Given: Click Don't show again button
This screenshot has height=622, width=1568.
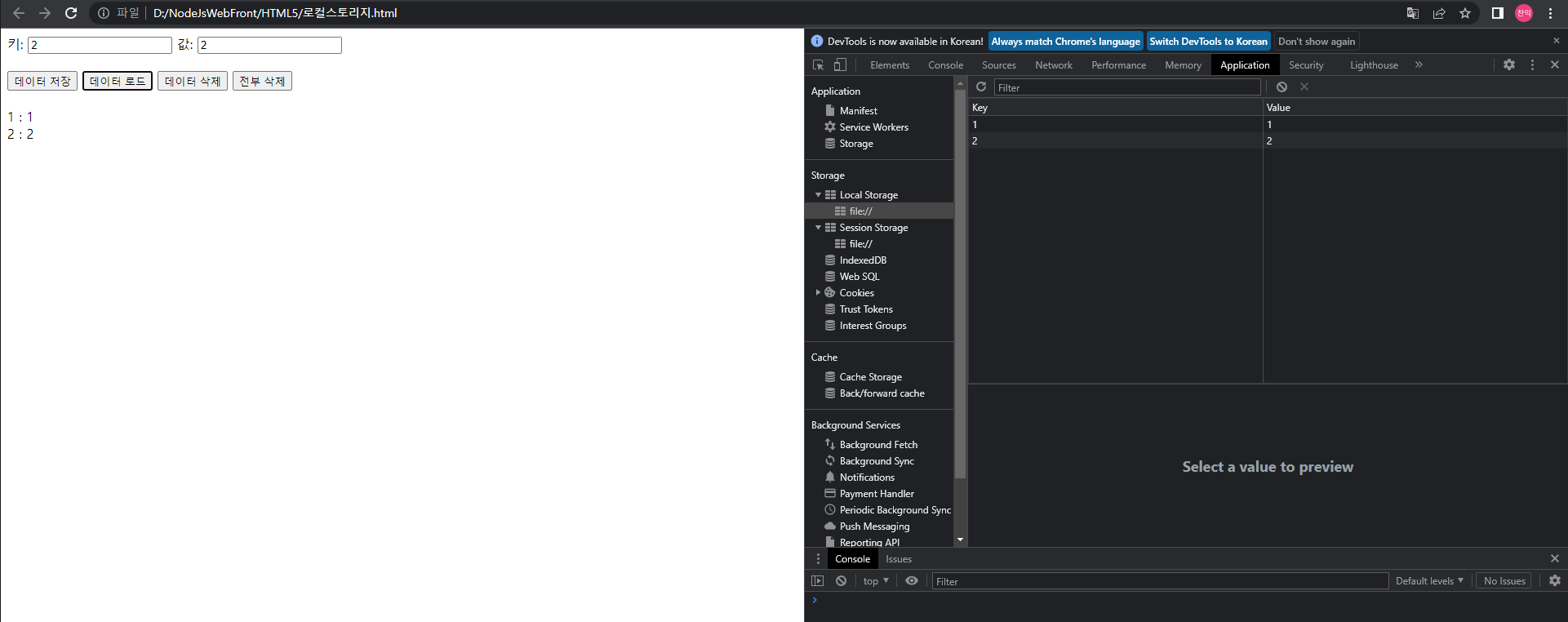Looking at the screenshot, I should (1317, 42).
